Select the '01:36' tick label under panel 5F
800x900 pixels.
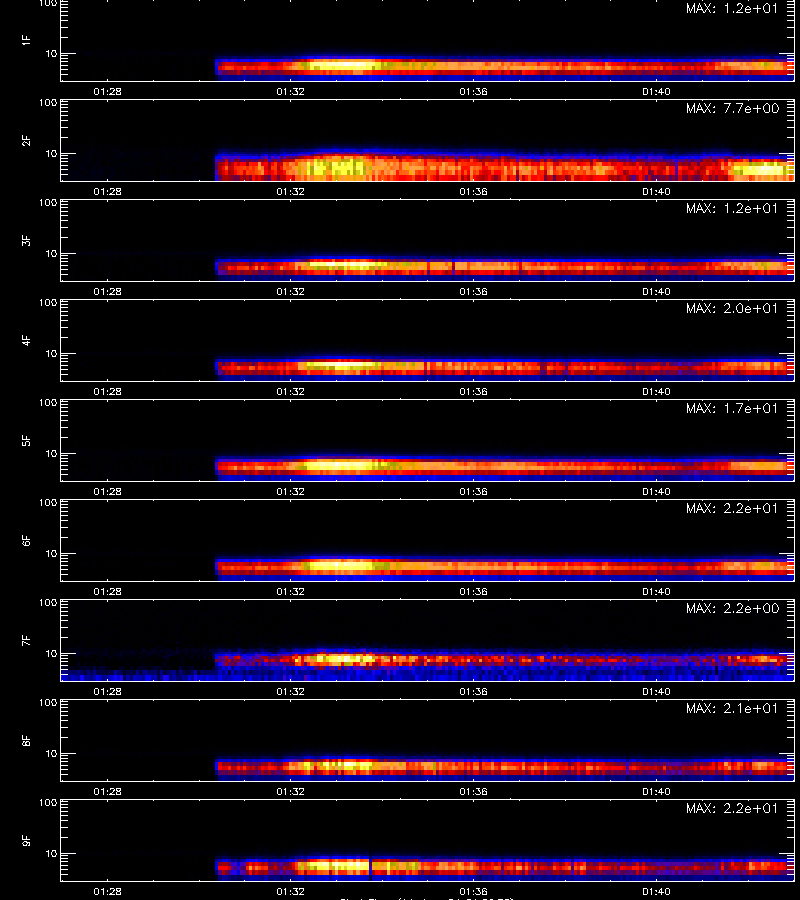click(473, 491)
